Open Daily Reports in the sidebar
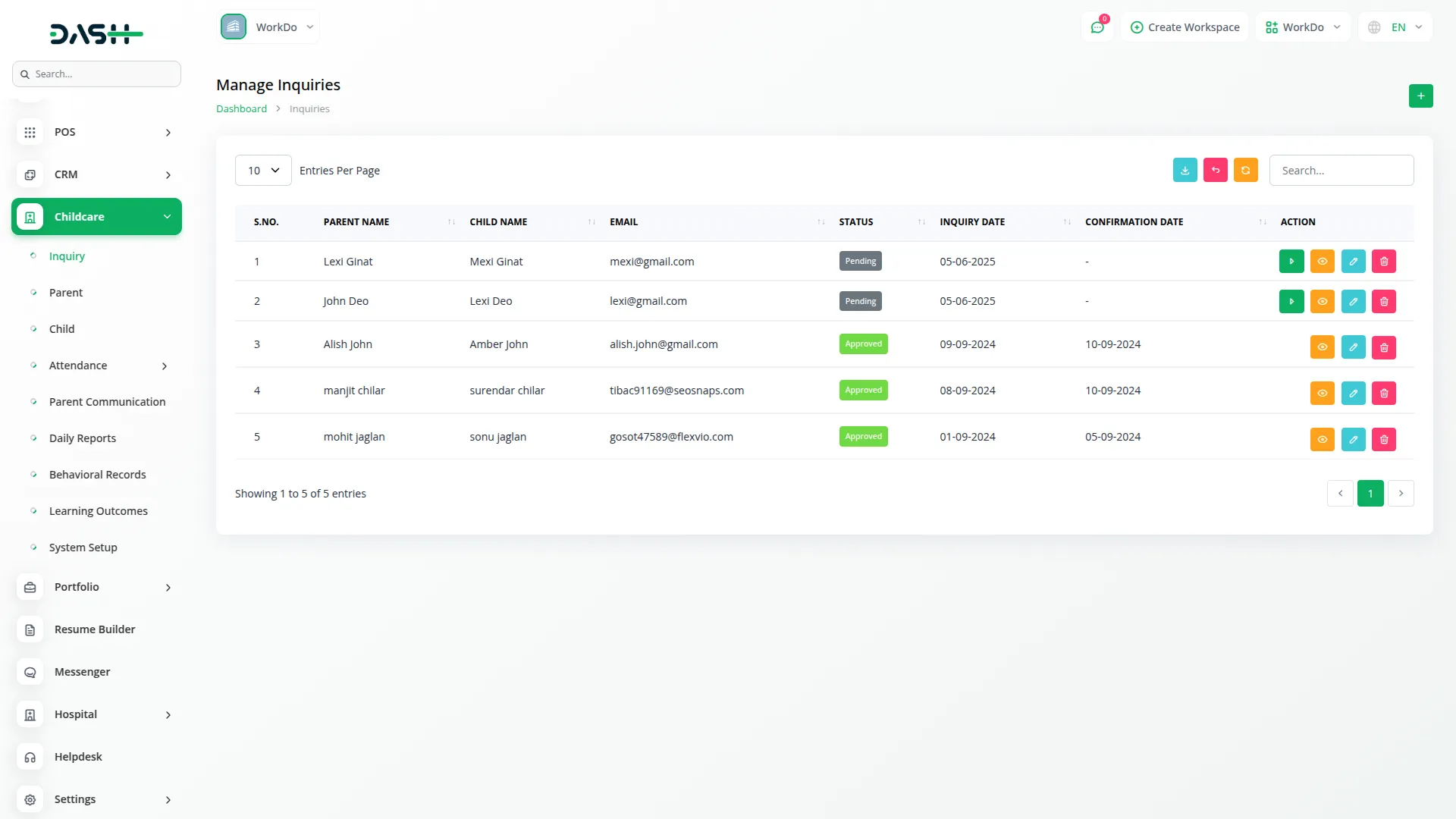The image size is (1456, 819). [83, 438]
